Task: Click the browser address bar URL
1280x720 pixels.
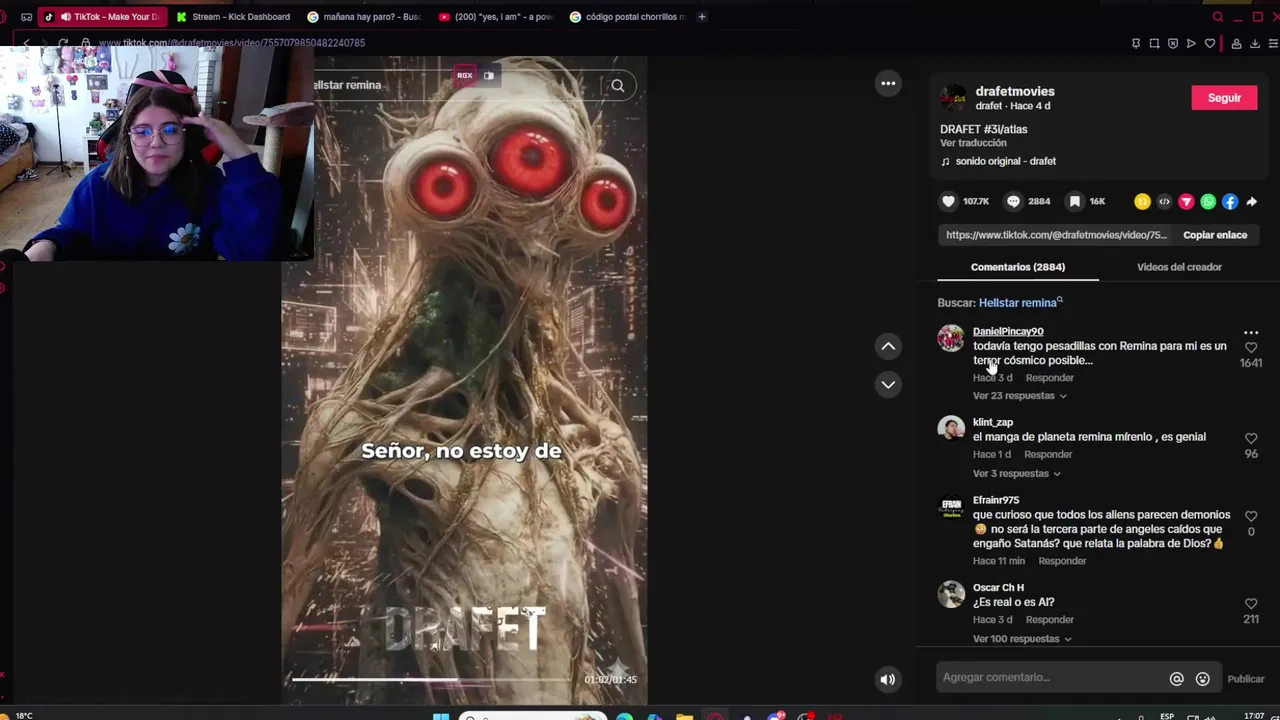Action: point(231,43)
